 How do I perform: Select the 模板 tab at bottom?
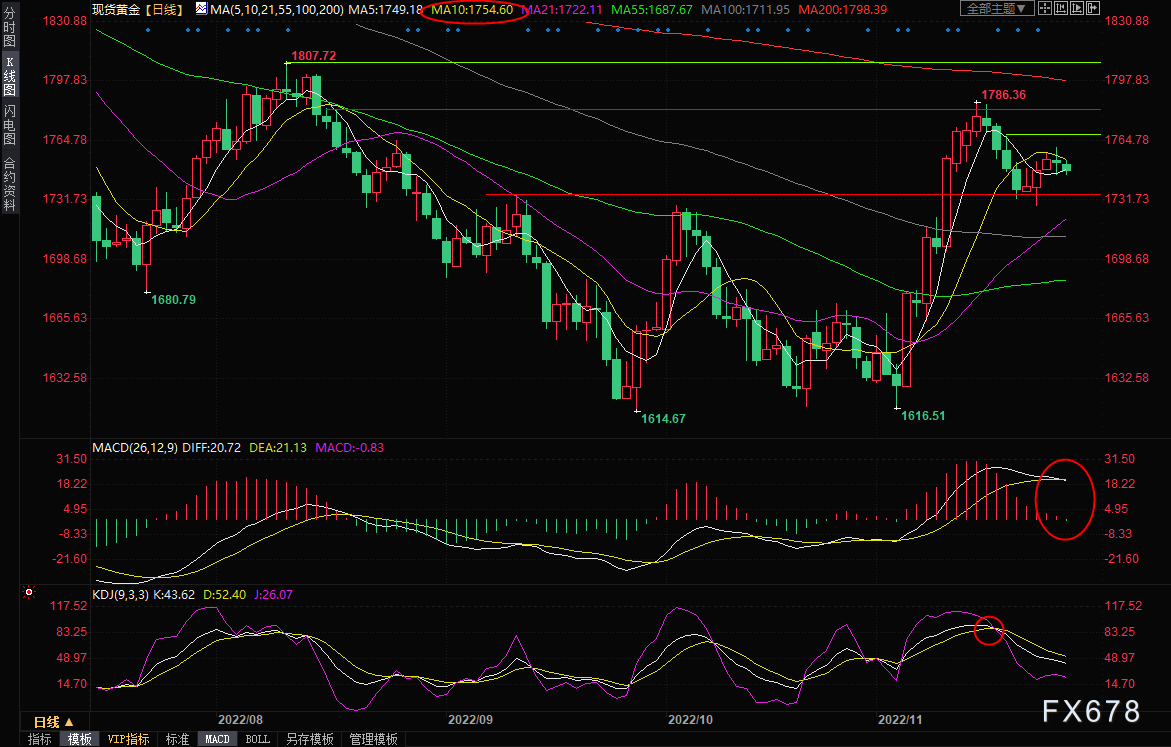tap(80, 739)
